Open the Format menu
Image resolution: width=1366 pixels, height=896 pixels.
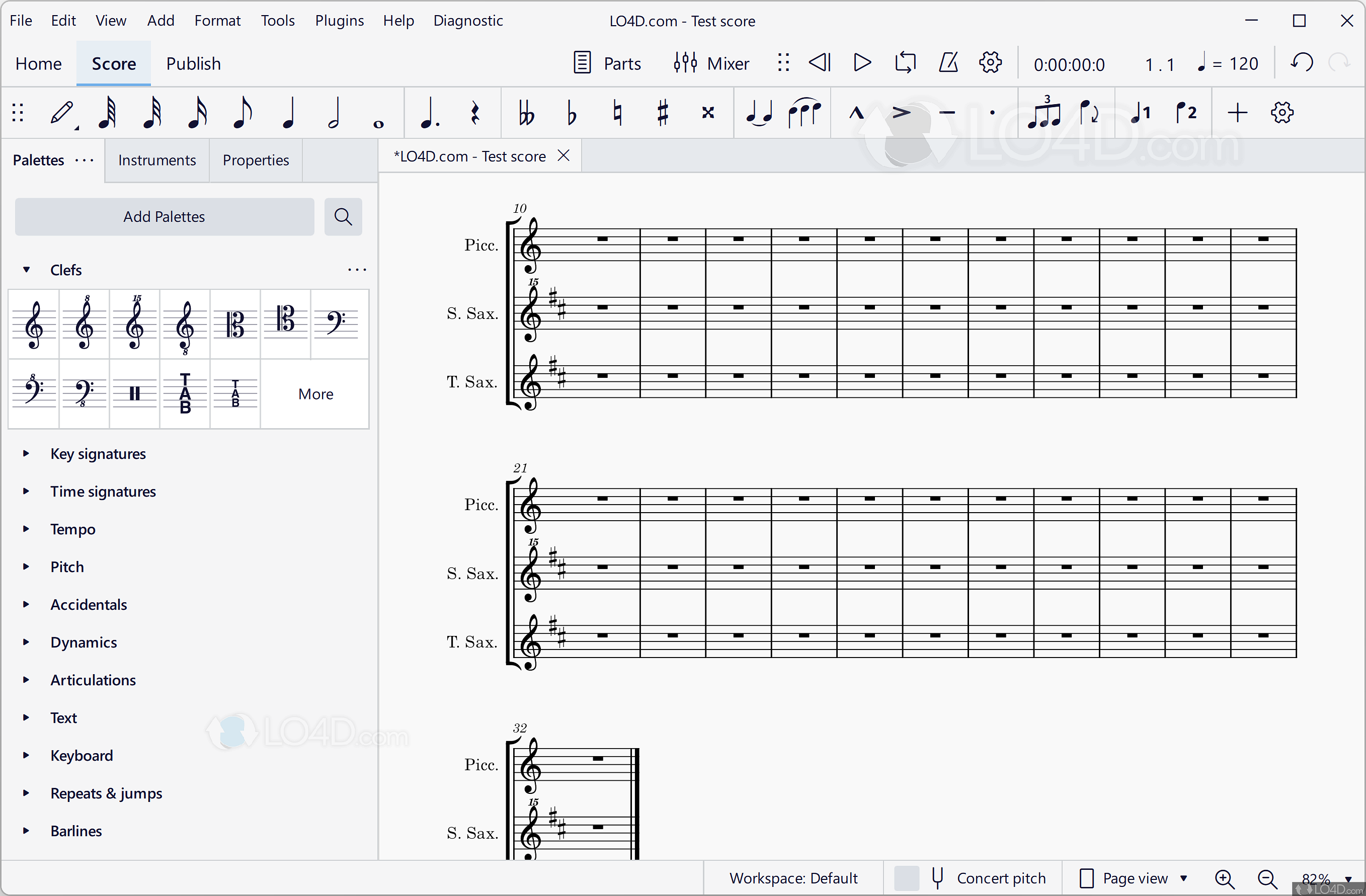(x=217, y=20)
